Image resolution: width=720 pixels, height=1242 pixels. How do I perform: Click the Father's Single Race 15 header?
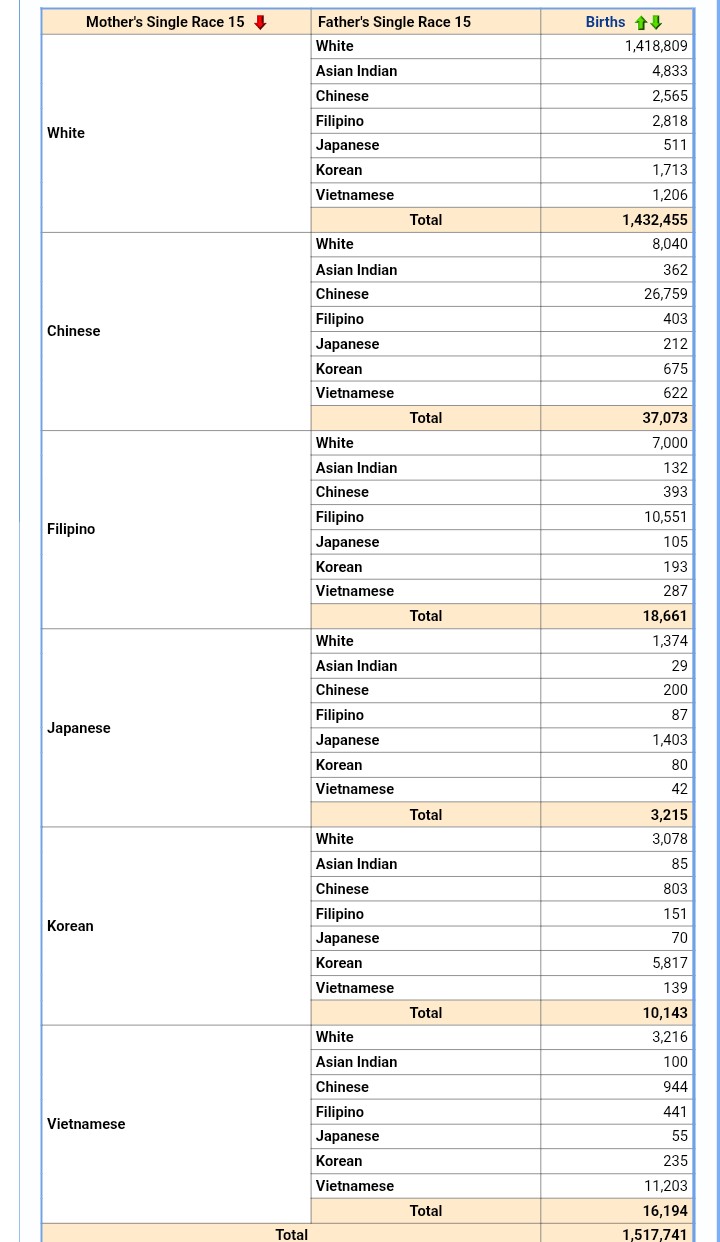pos(394,22)
